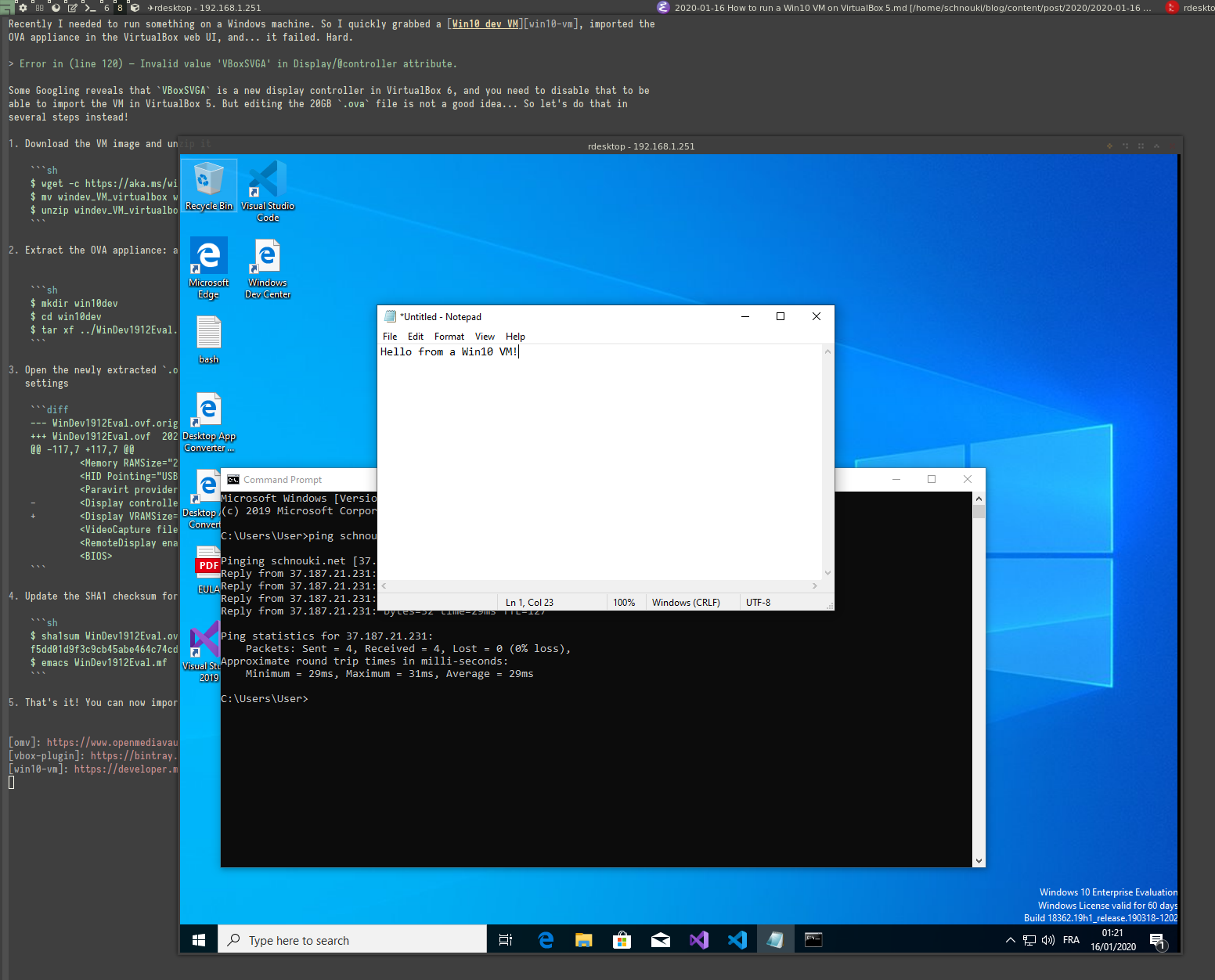Switch the FRA keyboard language indicator
Image resolution: width=1215 pixels, height=980 pixels.
(1071, 940)
